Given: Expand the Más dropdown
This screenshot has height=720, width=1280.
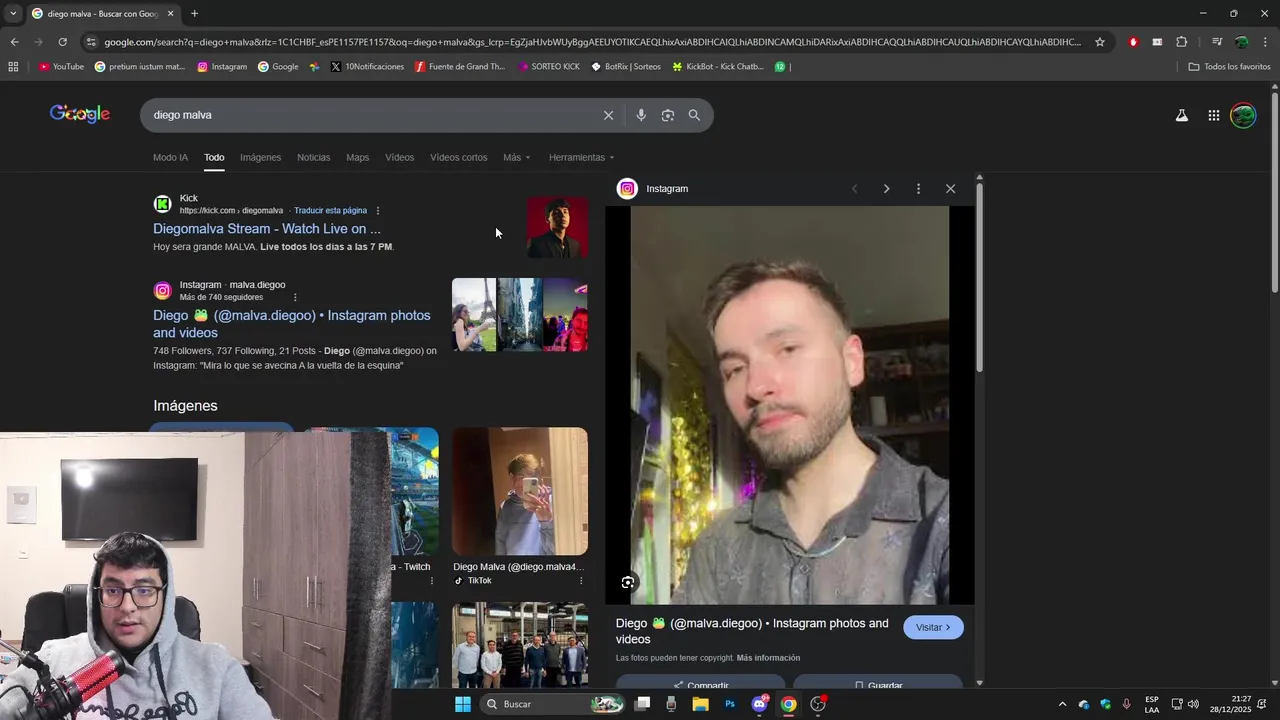Looking at the screenshot, I should [517, 157].
